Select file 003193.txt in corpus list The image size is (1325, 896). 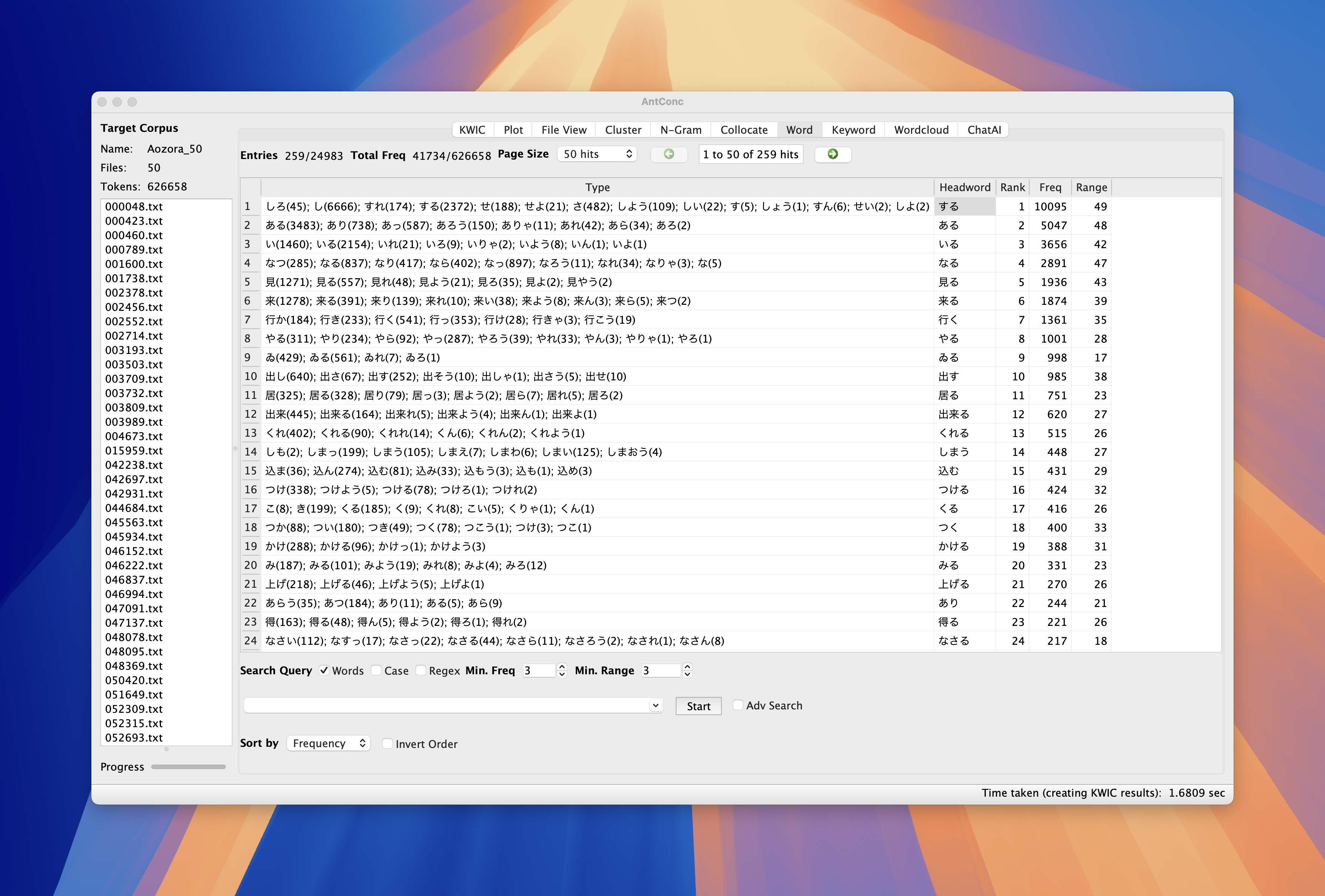pos(134,350)
